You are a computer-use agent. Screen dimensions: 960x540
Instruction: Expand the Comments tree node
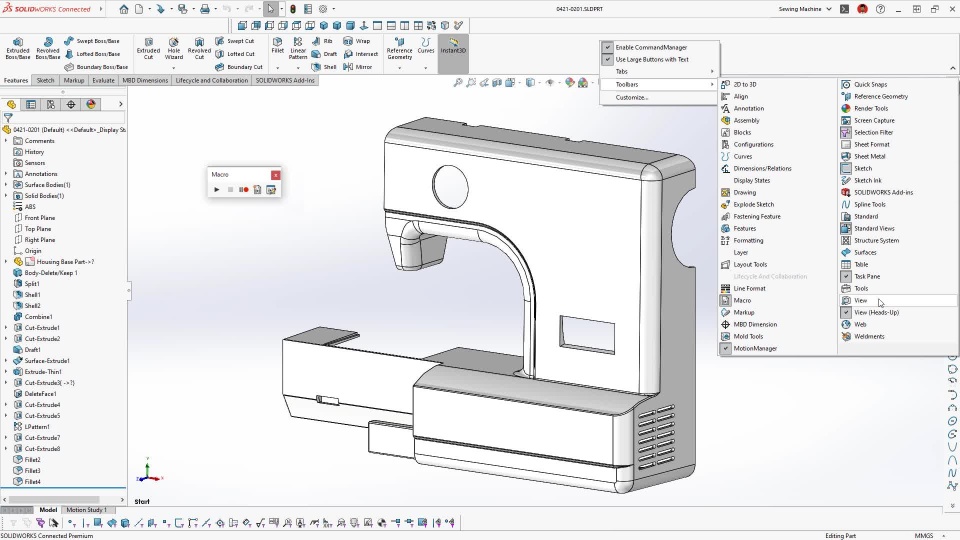point(6,141)
